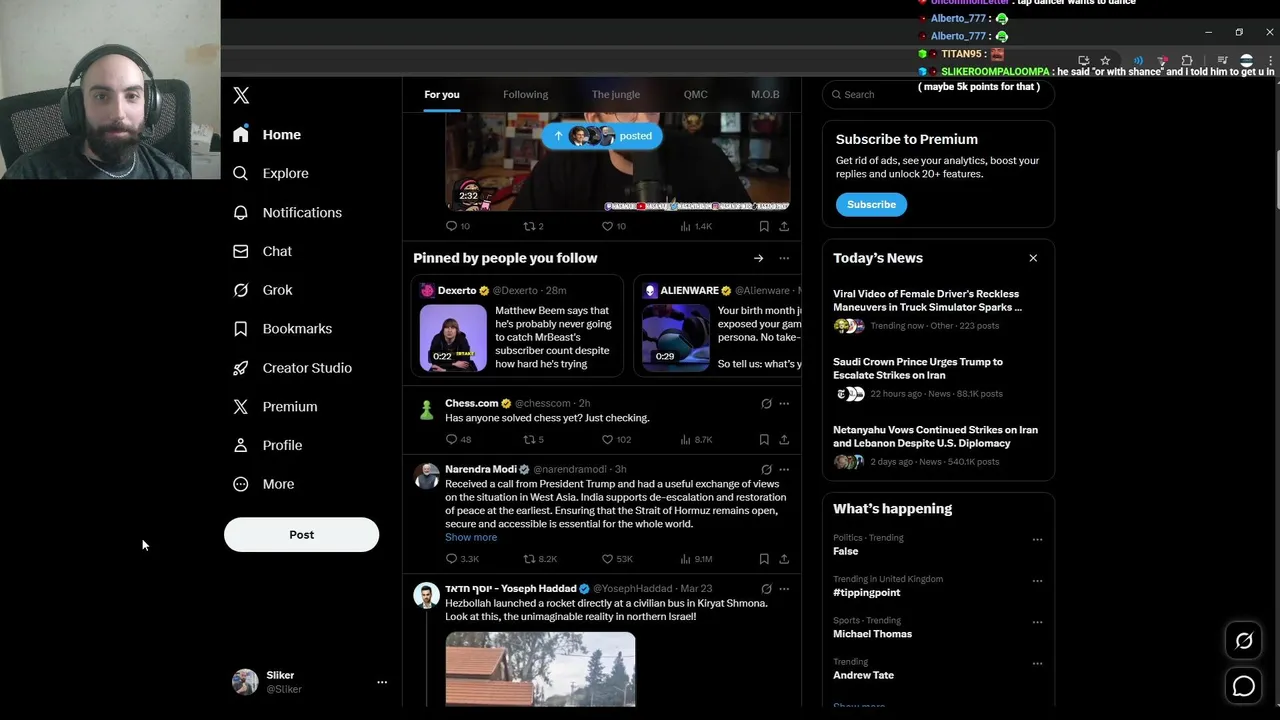Open more menu on Yoseph Haddad post

784,589
